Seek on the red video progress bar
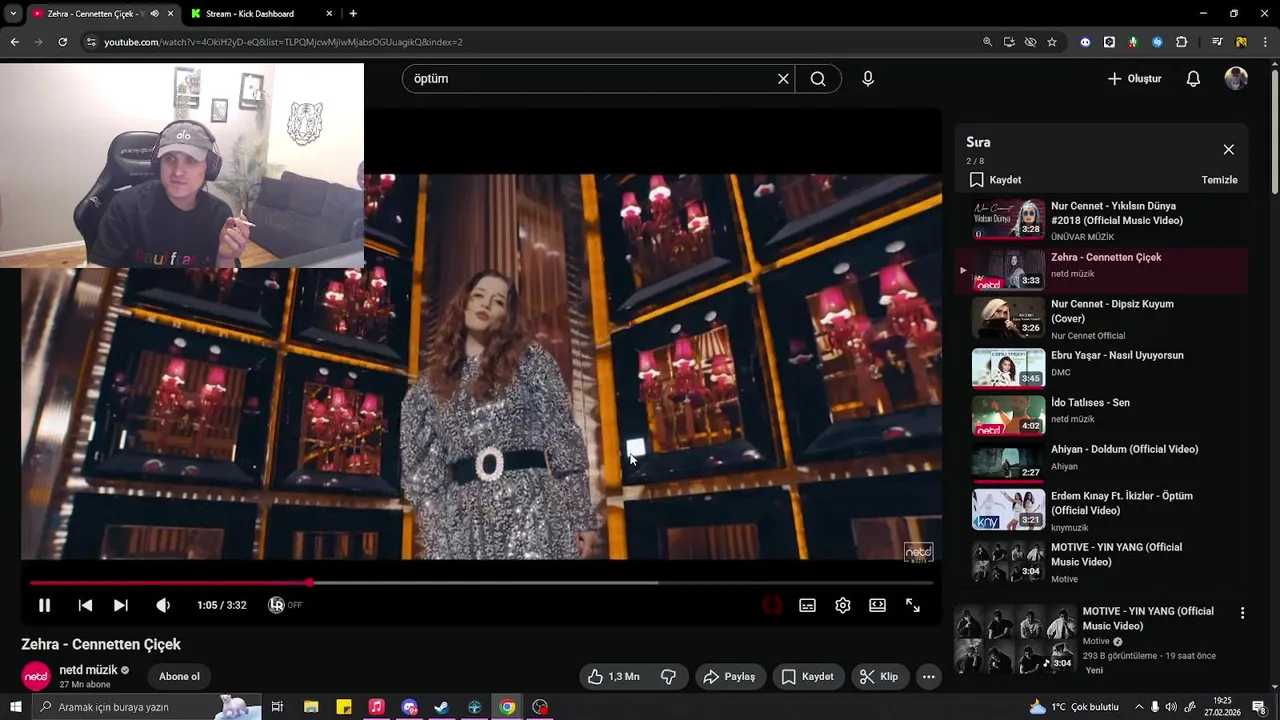 pyautogui.click(x=481, y=582)
